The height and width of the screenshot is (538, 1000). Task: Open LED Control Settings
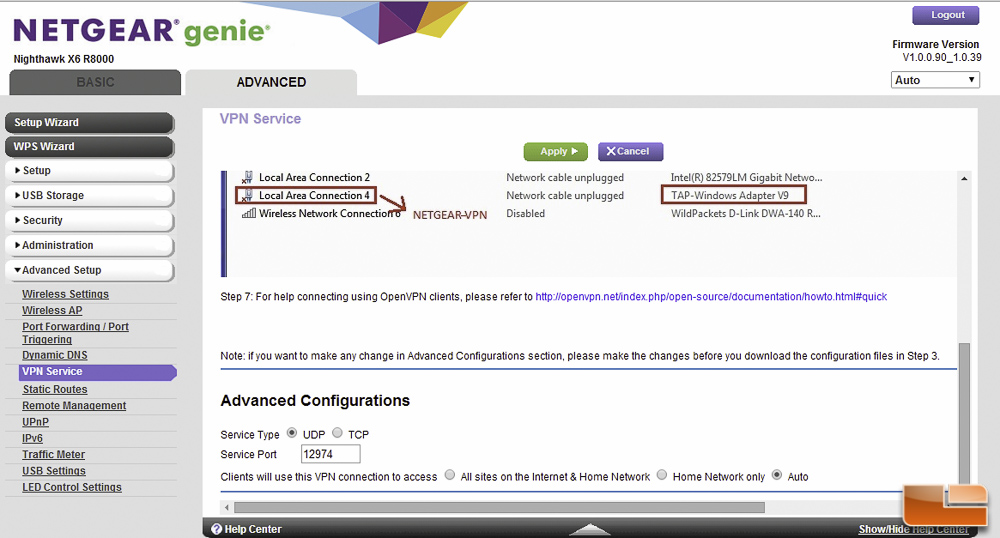pyautogui.click(x=71, y=487)
